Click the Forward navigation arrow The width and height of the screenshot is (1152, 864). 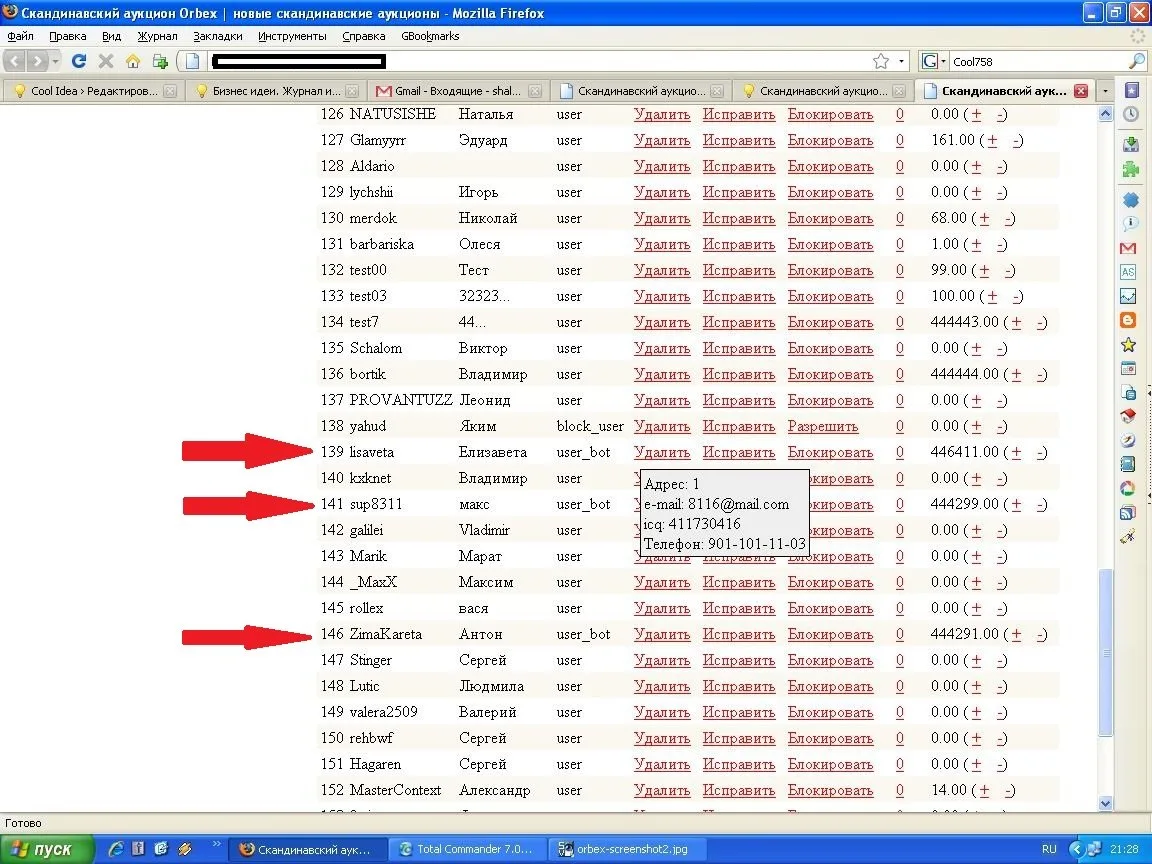37,61
